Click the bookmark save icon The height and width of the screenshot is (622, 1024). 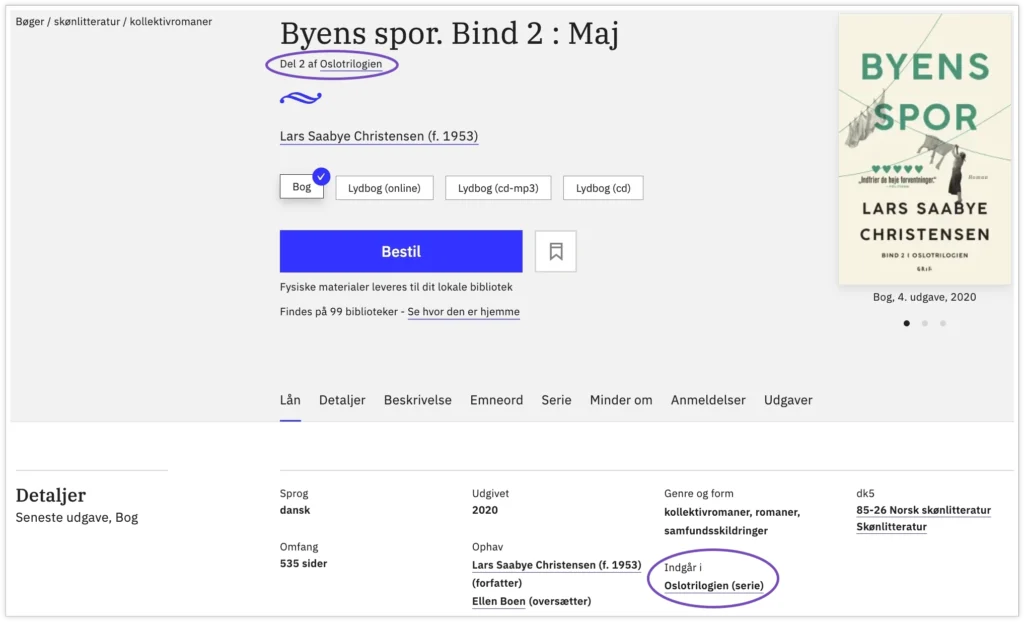556,251
